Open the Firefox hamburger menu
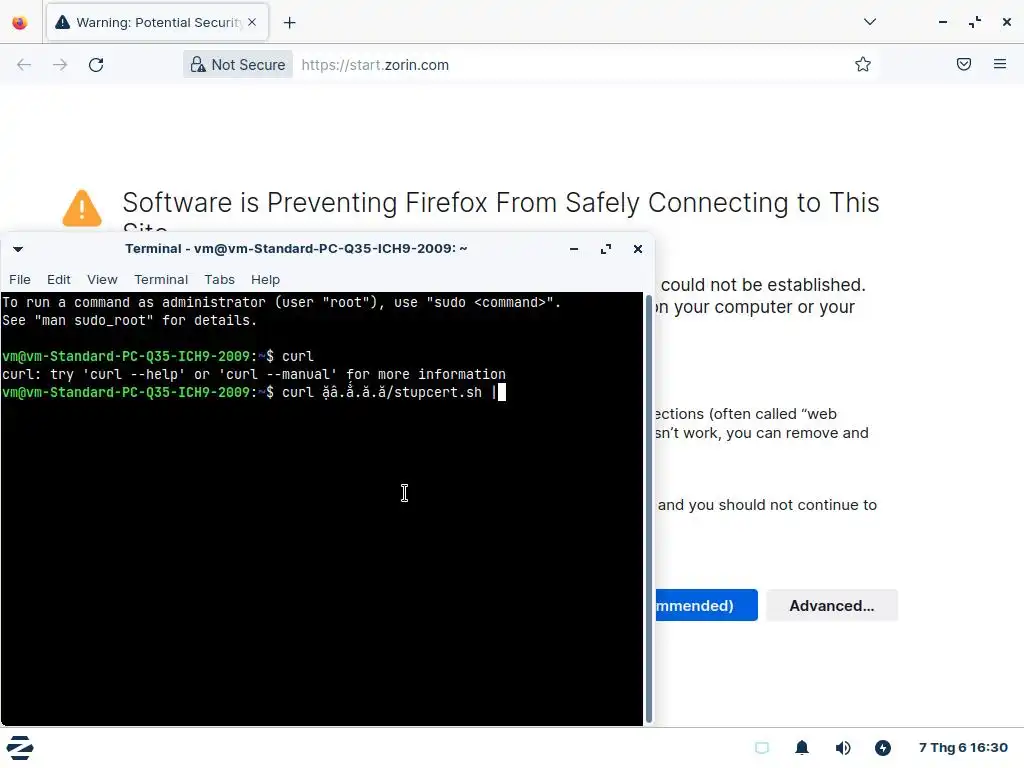Viewport: 1024px width, 768px height. [1000, 64]
